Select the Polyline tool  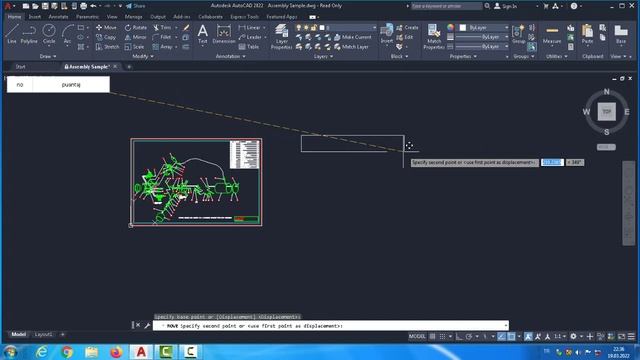tap(29, 33)
